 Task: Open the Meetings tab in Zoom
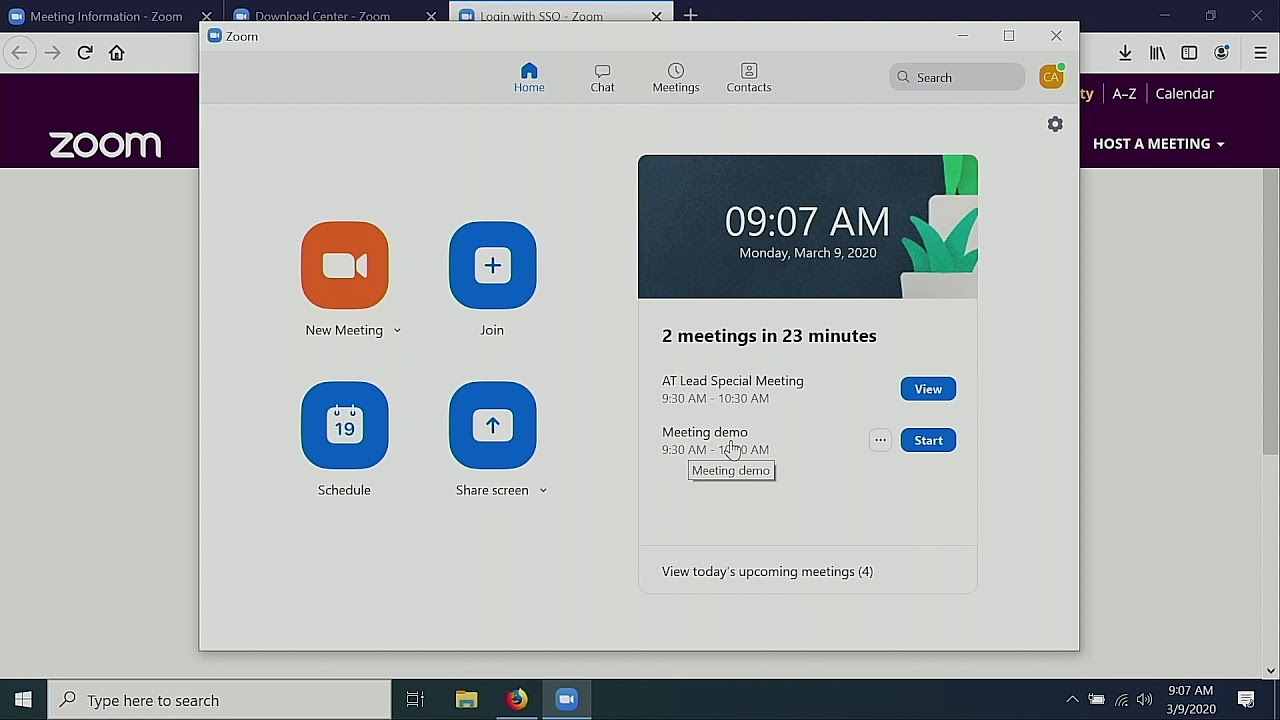(x=676, y=77)
